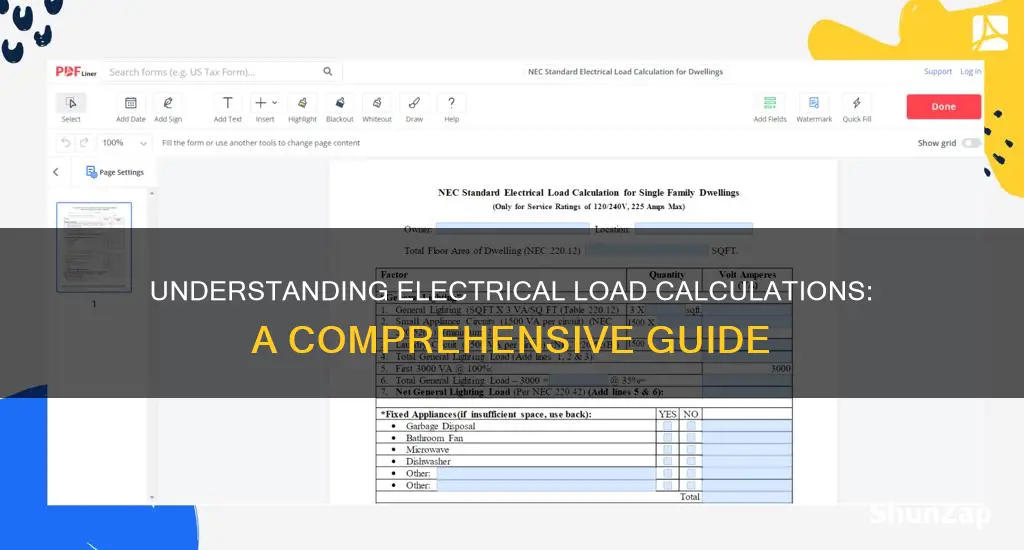Check NO for Dishwasher
1024x550 pixels.
point(691,461)
